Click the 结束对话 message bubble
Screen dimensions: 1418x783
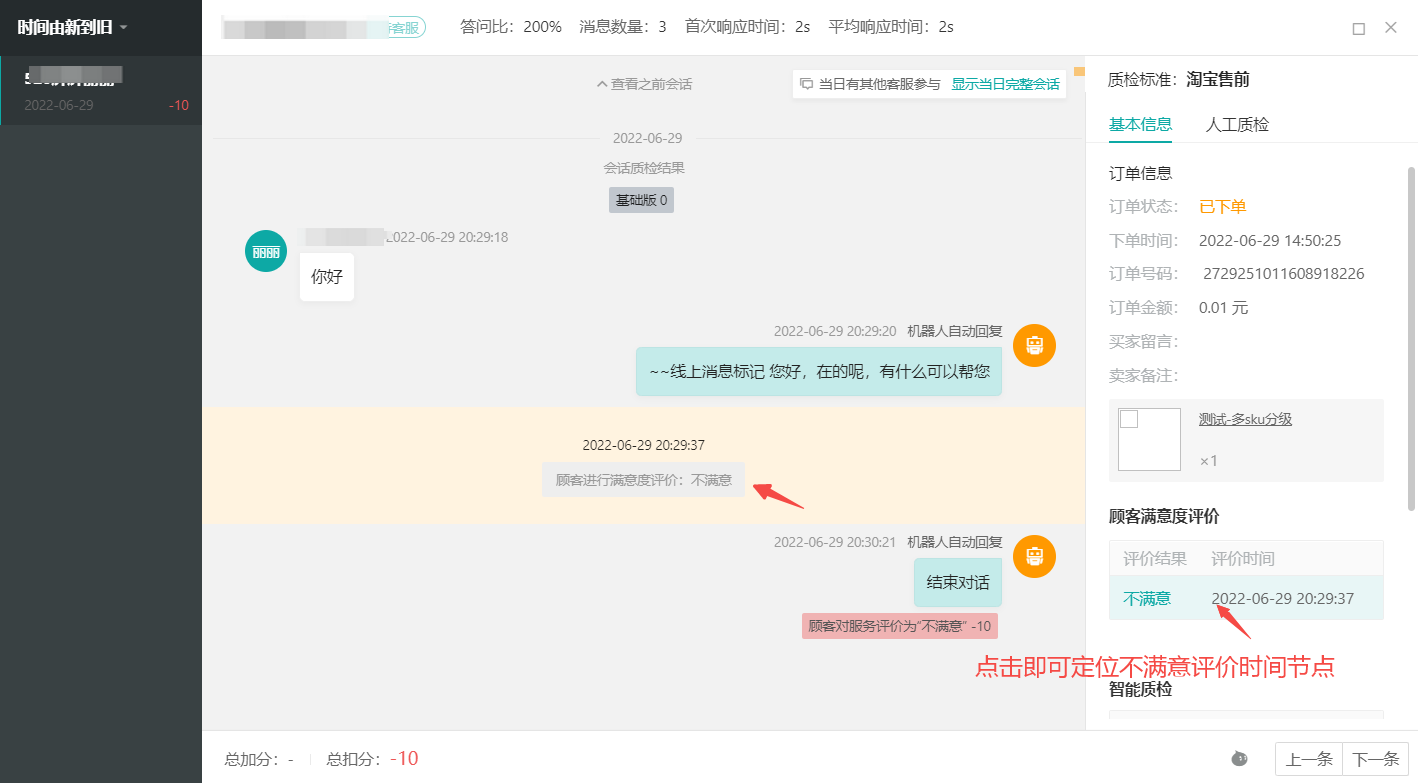958,583
